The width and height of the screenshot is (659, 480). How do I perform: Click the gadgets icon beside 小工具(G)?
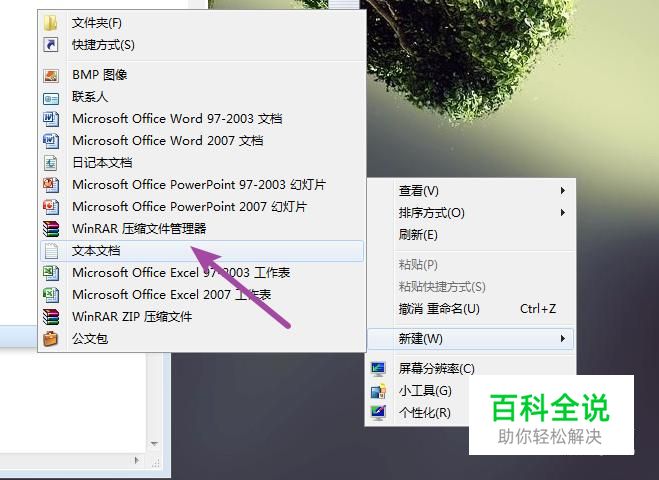(x=378, y=391)
